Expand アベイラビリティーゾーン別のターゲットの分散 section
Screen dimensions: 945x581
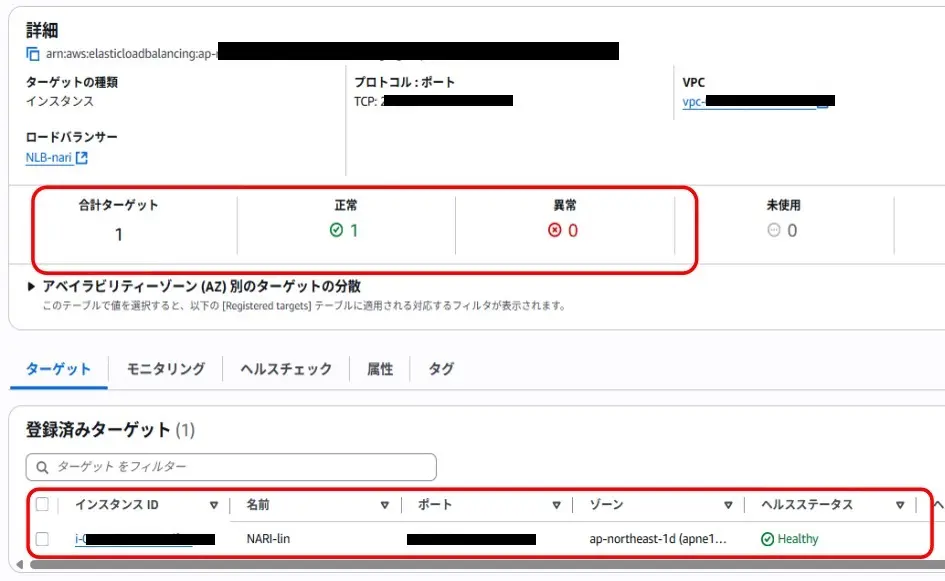[x=27, y=284]
